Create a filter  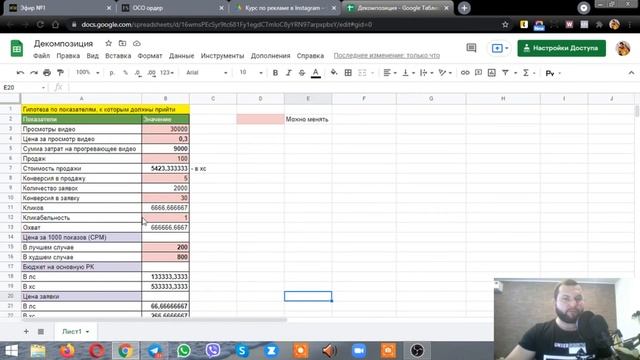point(505,73)
